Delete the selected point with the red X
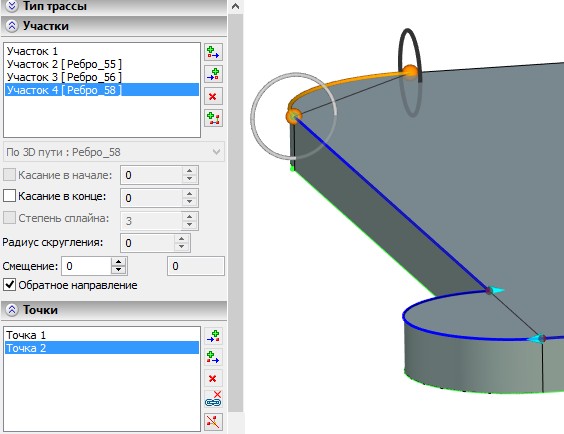The height and width of the screenshot is (434, 564). pos(213,378)
